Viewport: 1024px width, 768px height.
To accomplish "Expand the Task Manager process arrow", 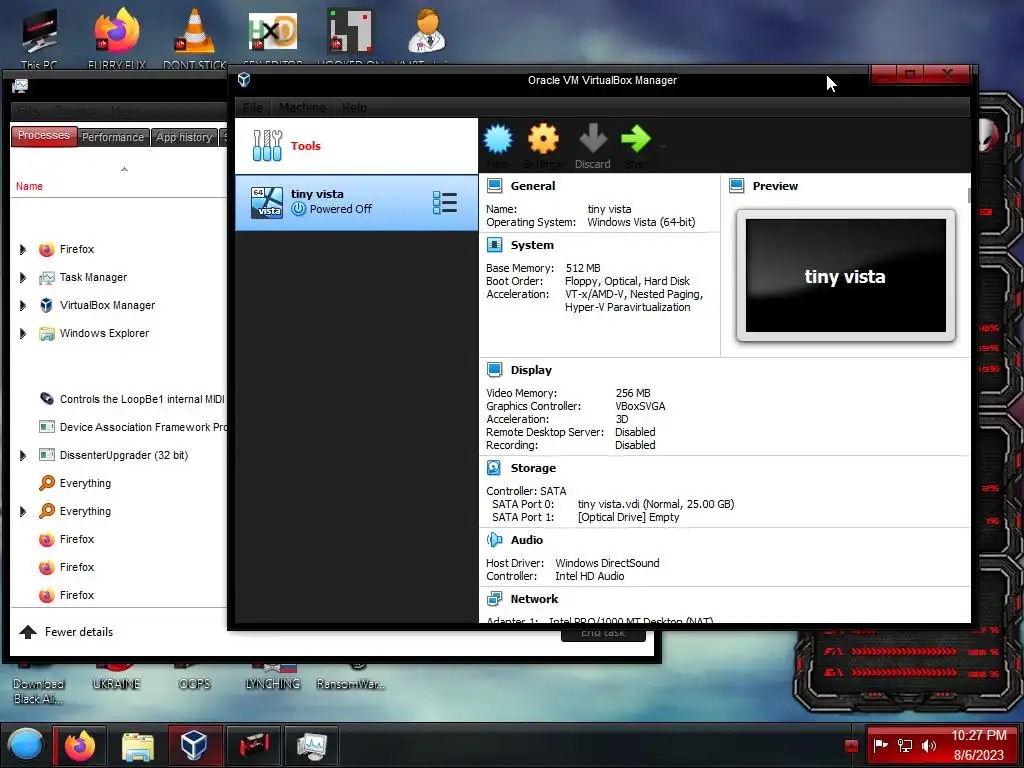I will [x=23, y=278].
